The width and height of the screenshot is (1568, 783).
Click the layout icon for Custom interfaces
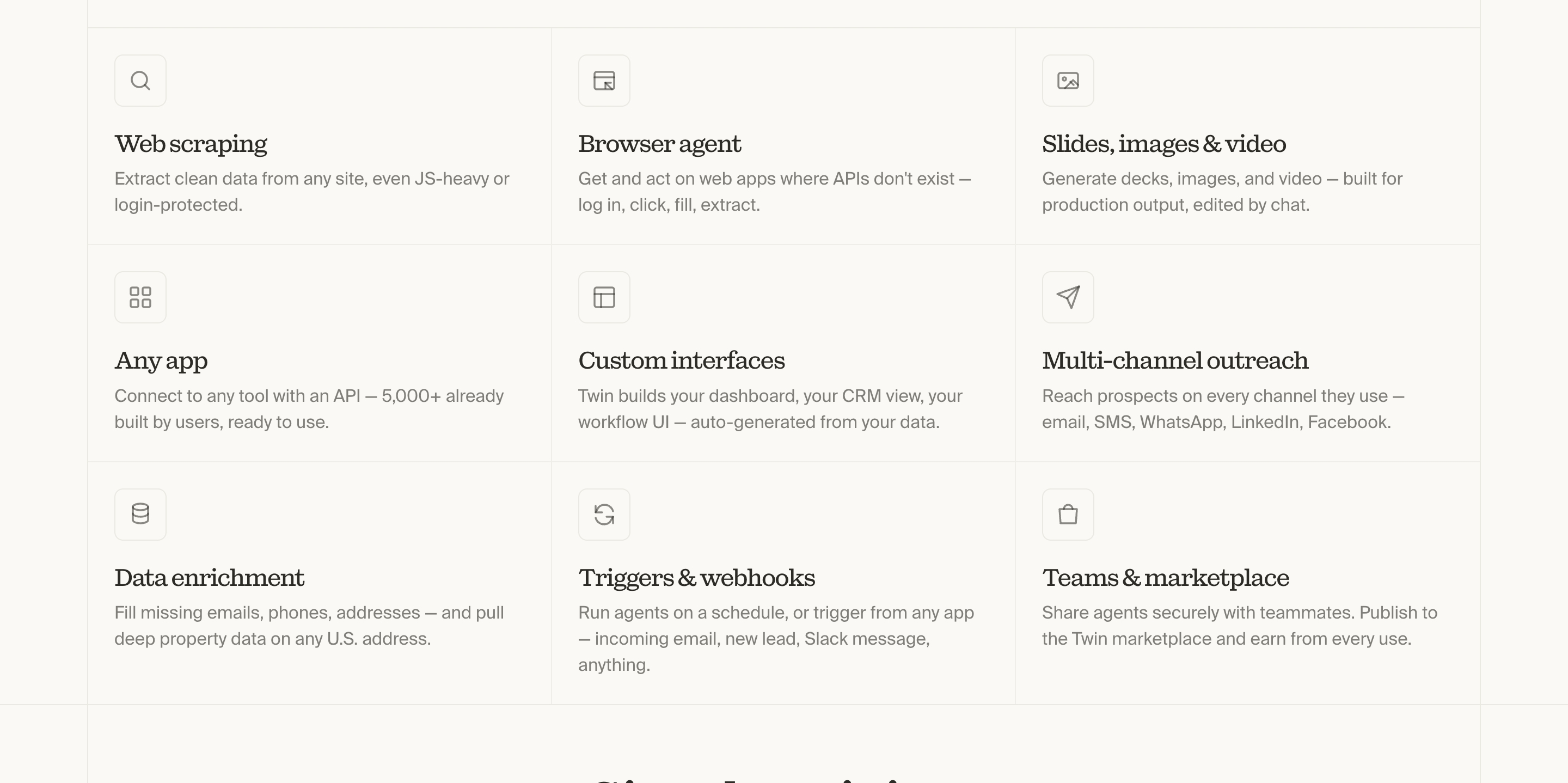604,297
